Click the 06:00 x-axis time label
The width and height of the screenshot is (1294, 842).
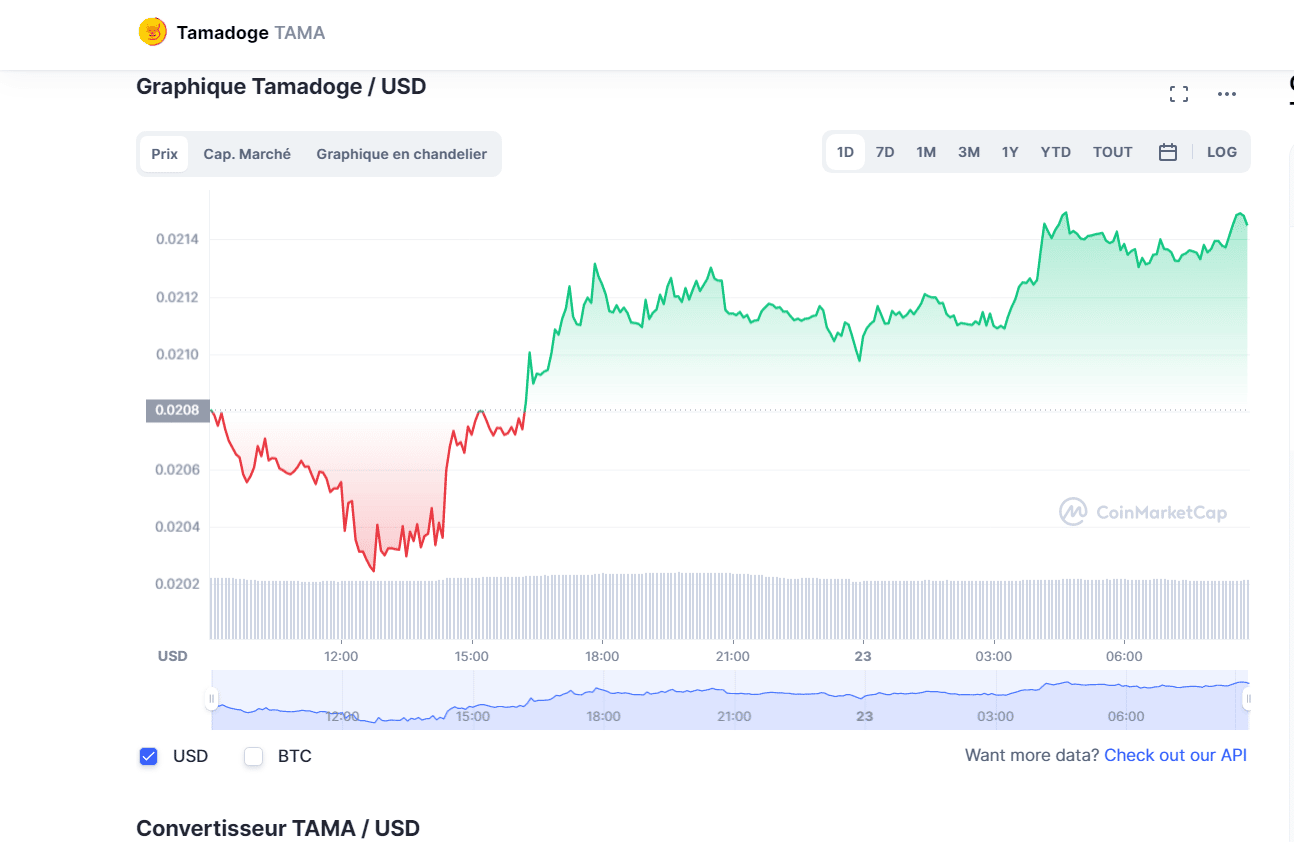1124,656
